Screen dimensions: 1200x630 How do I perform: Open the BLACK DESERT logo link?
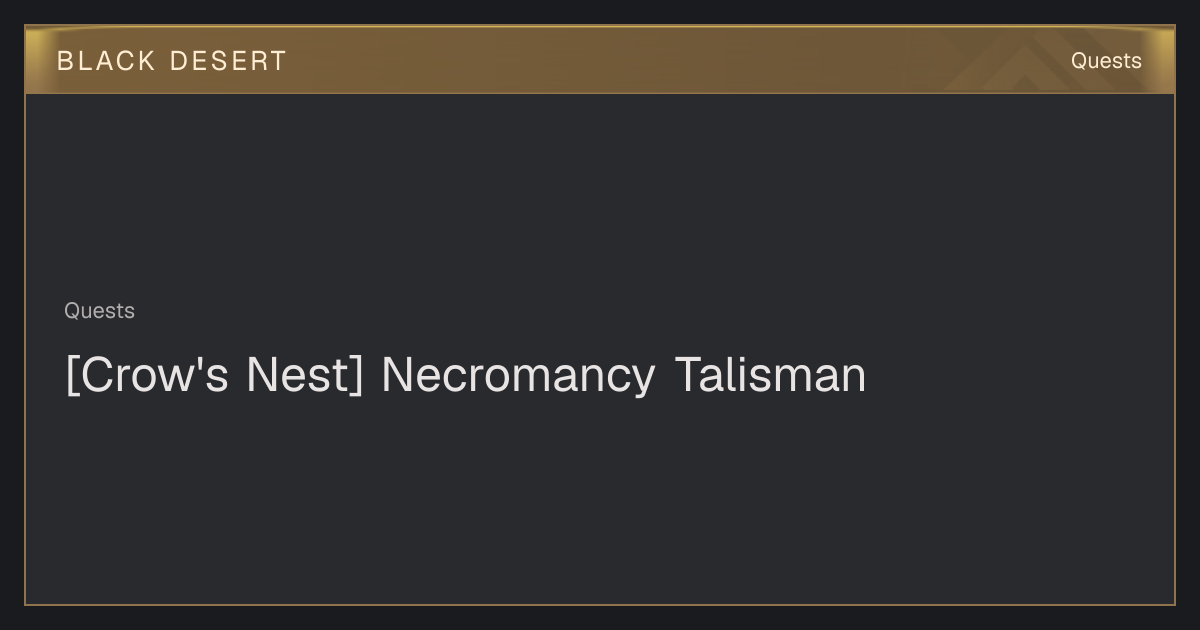coord(172,61)
